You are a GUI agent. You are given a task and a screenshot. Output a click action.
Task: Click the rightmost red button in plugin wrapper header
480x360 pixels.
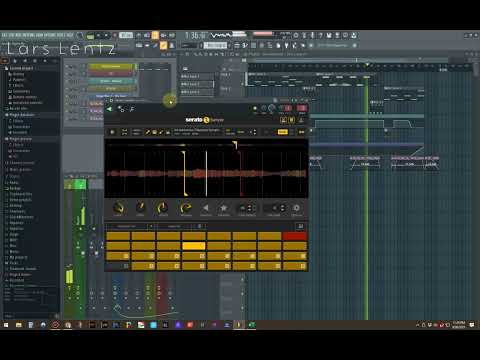point(302,108)
